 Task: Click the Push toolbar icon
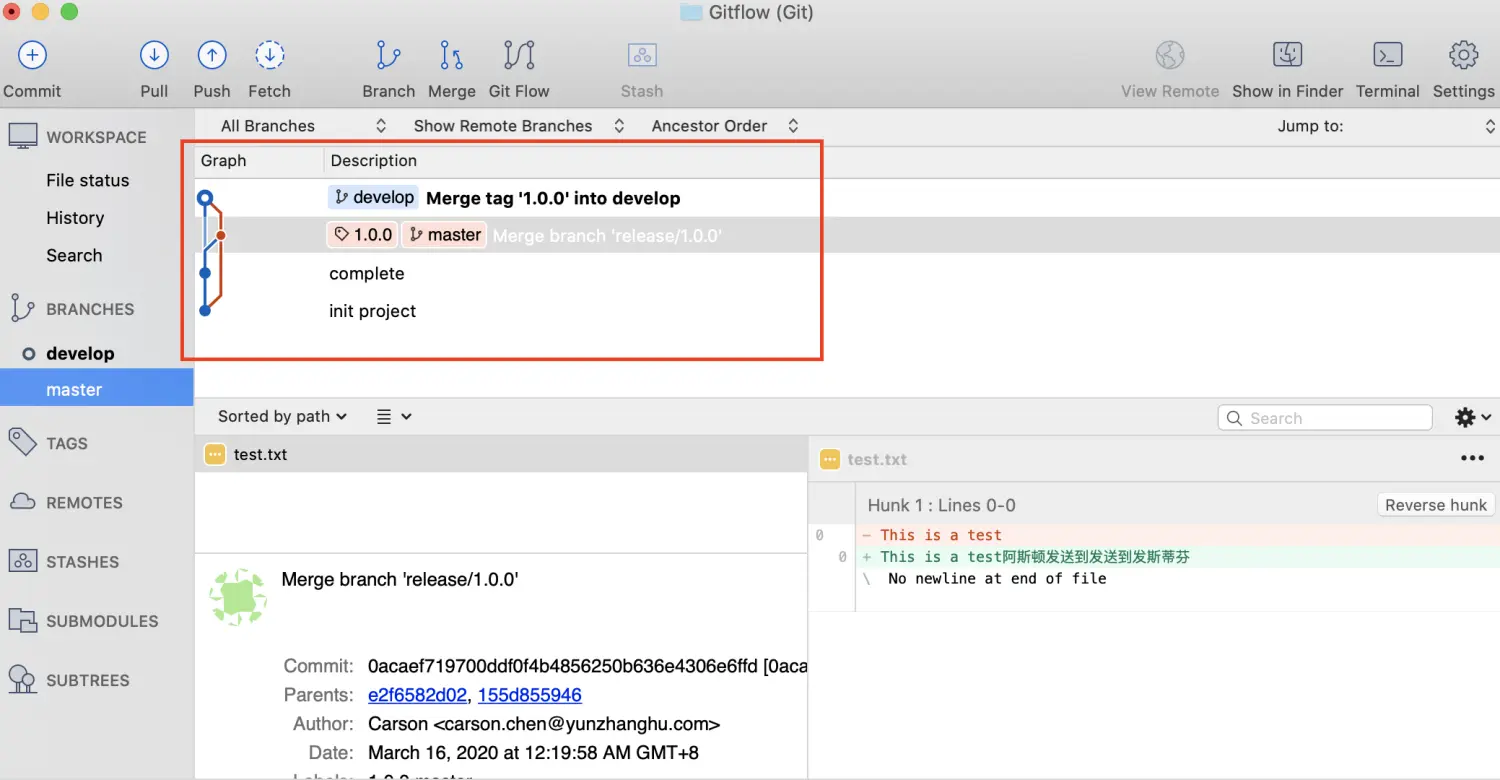[x=211, y=56]
